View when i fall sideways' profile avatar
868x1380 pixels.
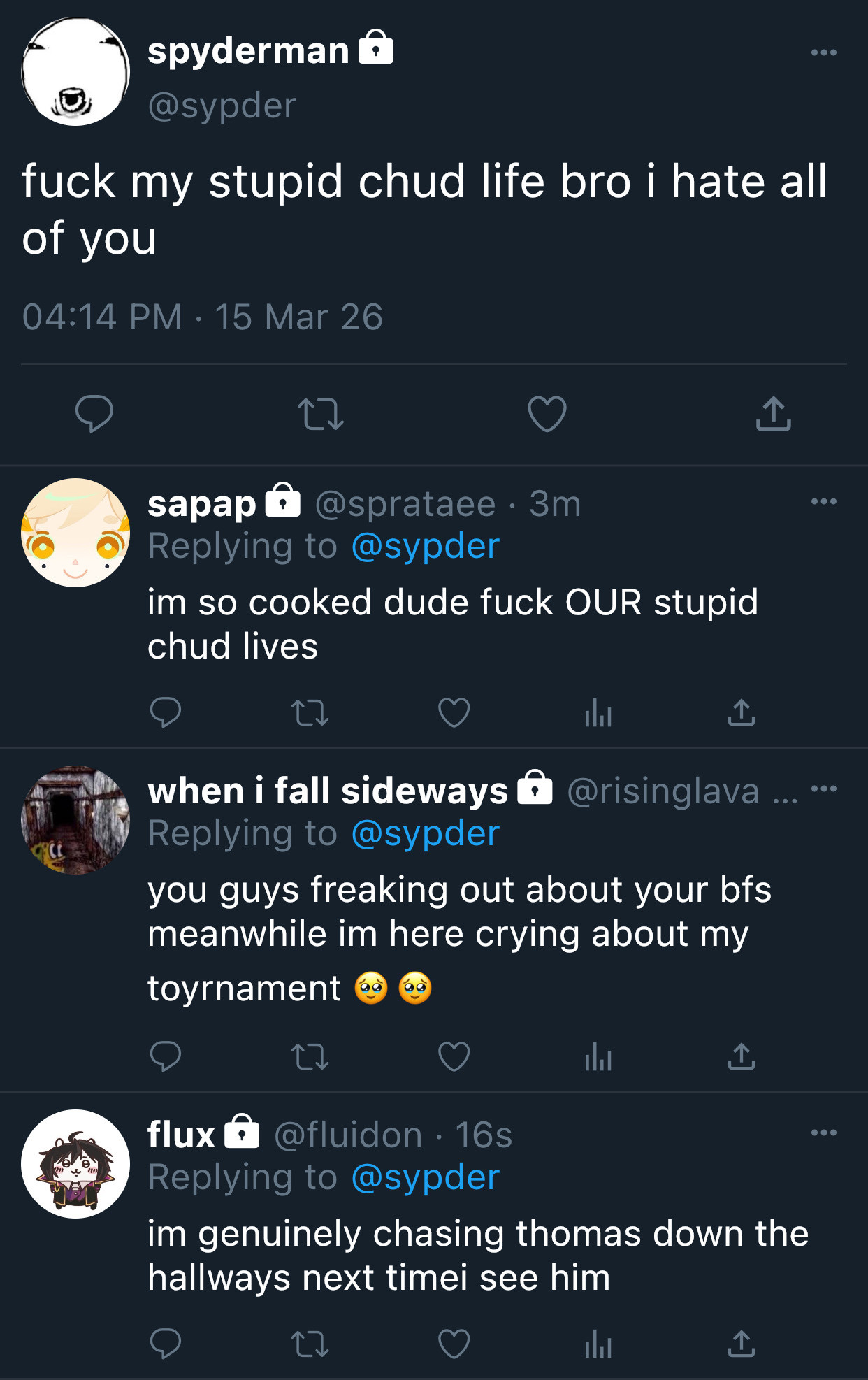click(x=75, y=820)
